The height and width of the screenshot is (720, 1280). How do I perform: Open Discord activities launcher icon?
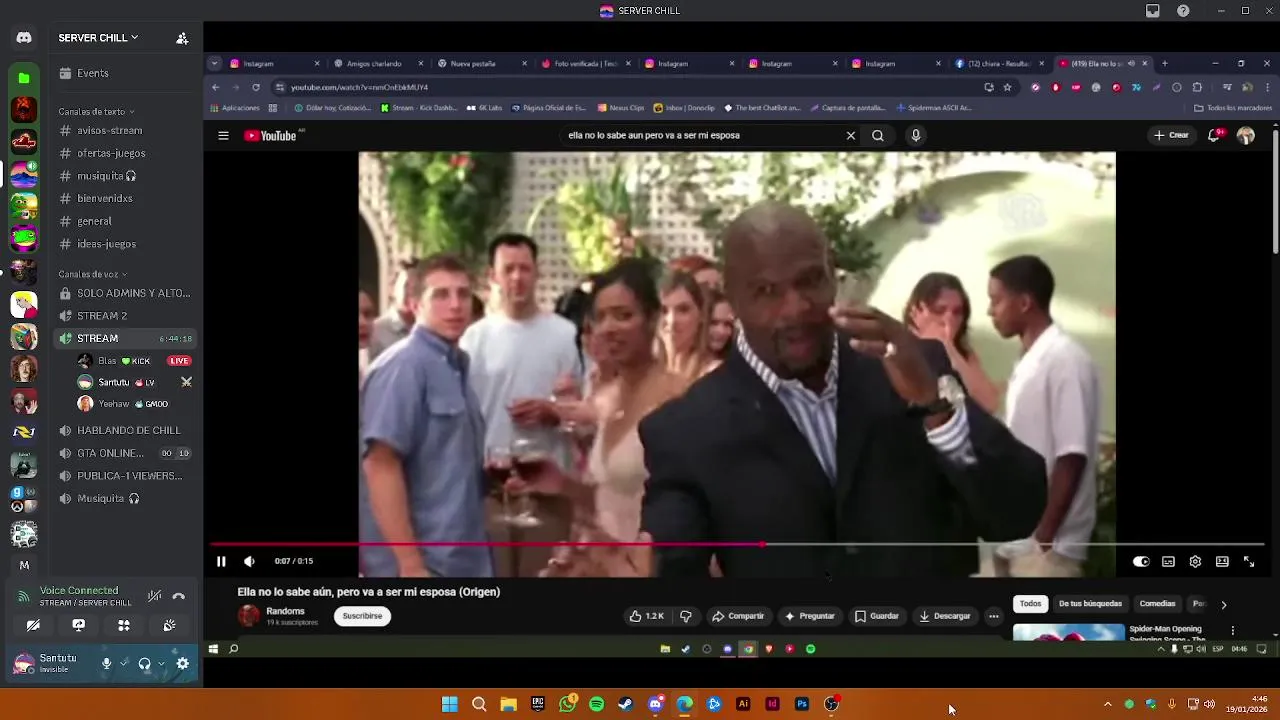point(124,625)
